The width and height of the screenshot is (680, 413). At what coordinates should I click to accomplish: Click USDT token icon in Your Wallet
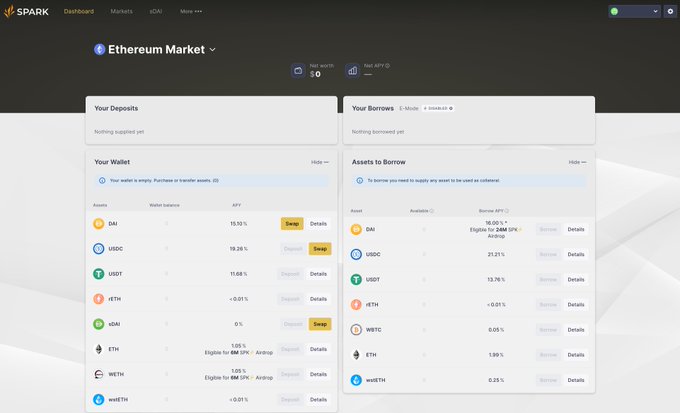click(x=98, y=274)
